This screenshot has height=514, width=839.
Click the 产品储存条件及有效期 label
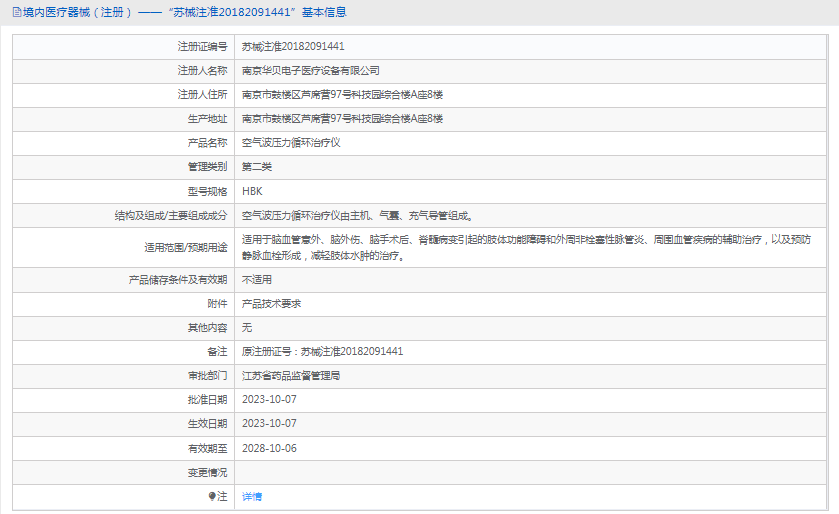click(x=178, y=280)
